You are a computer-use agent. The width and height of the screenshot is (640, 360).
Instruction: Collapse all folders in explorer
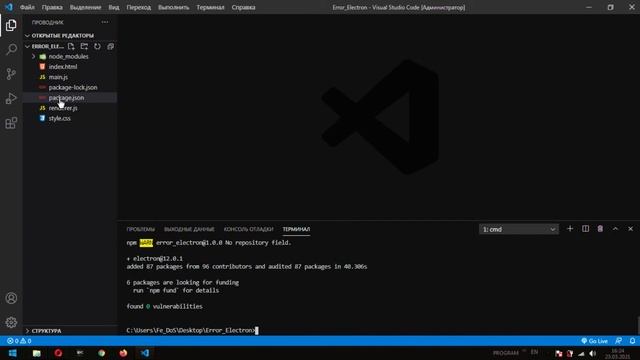click(110, 47)
